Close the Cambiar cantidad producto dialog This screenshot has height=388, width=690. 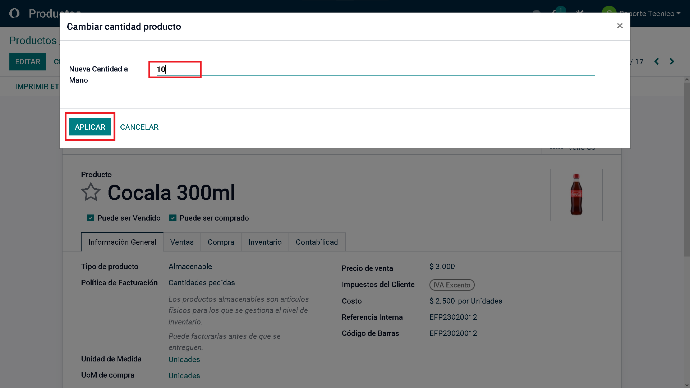point(620,26)
